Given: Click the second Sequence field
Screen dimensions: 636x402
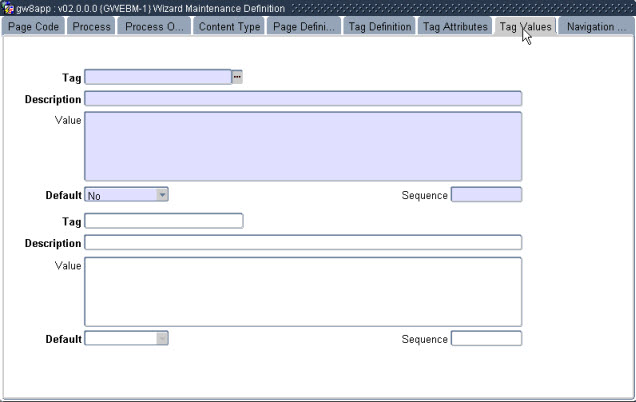Looking at the screenshot, I should [486, 338].
